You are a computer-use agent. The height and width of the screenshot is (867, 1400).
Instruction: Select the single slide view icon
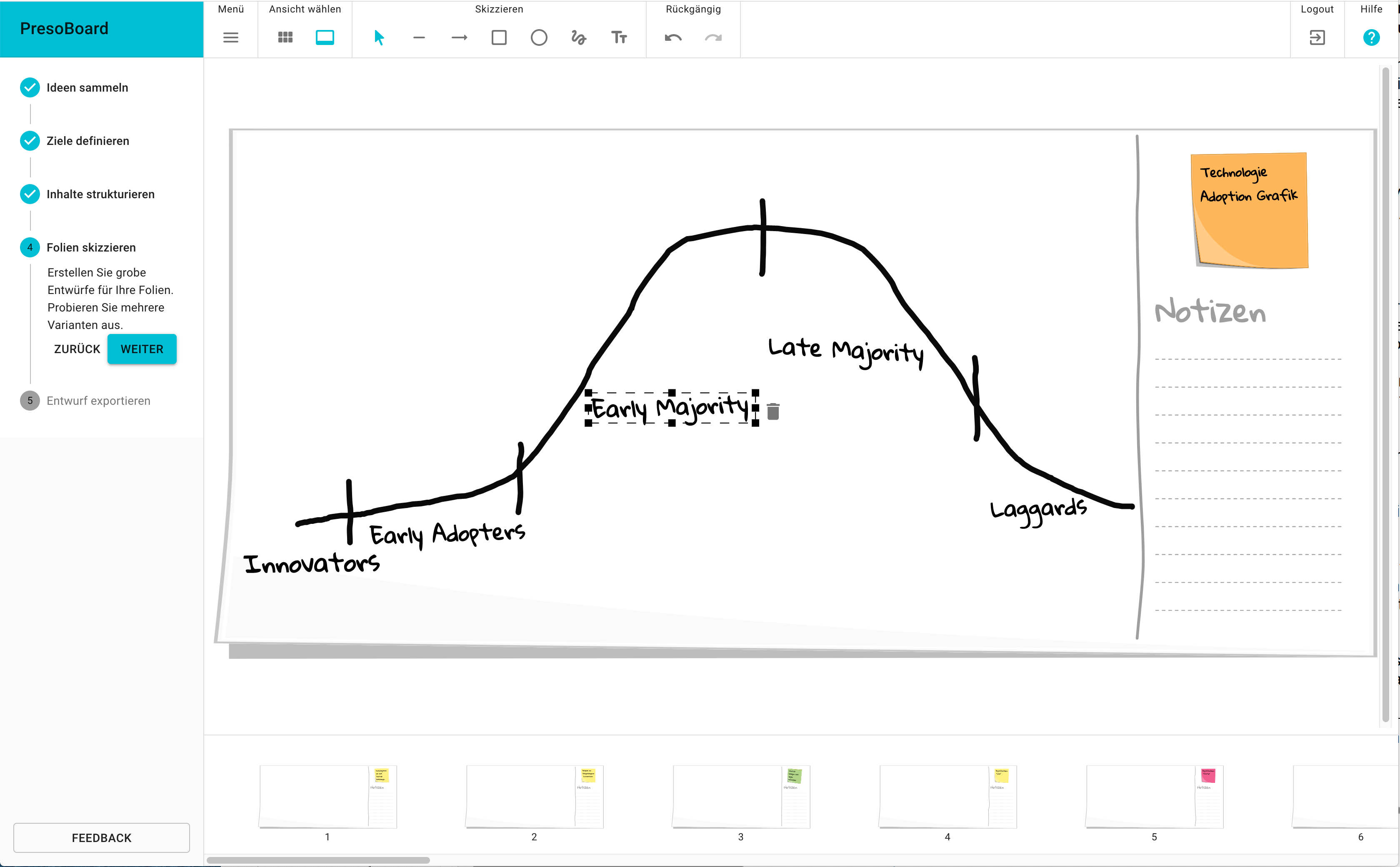[325, 38]
